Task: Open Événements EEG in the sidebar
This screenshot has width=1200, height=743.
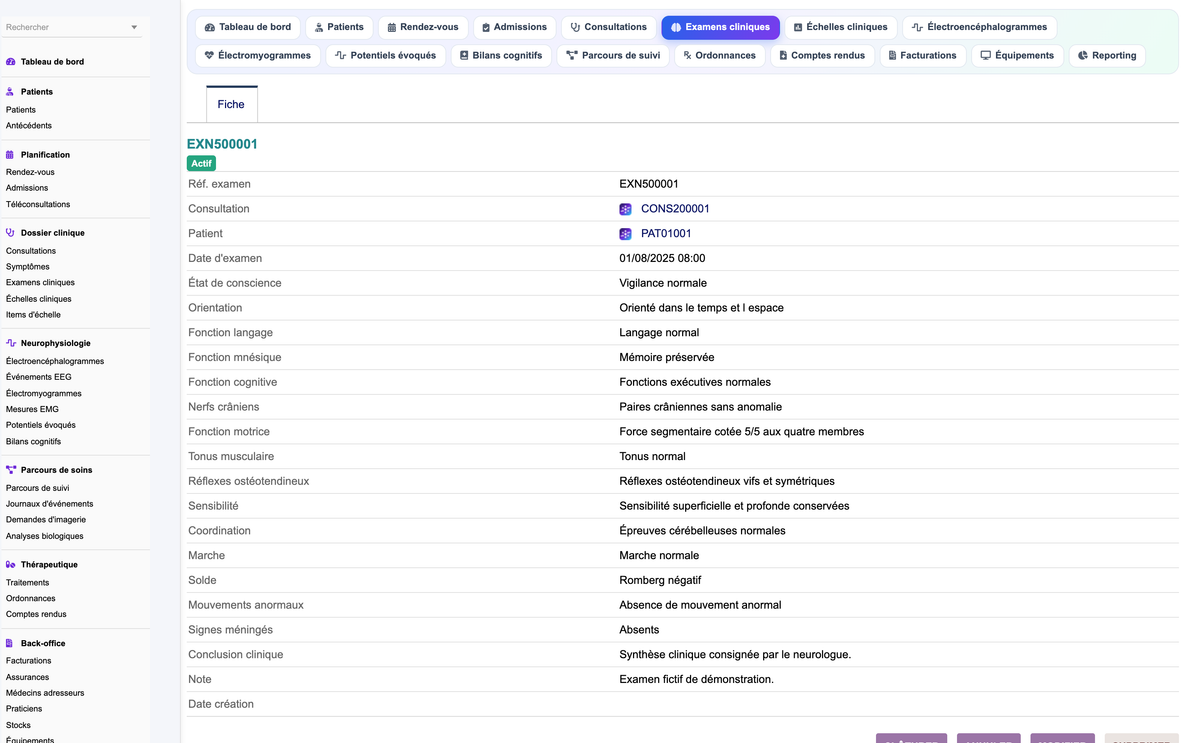Action: [39, 377]
